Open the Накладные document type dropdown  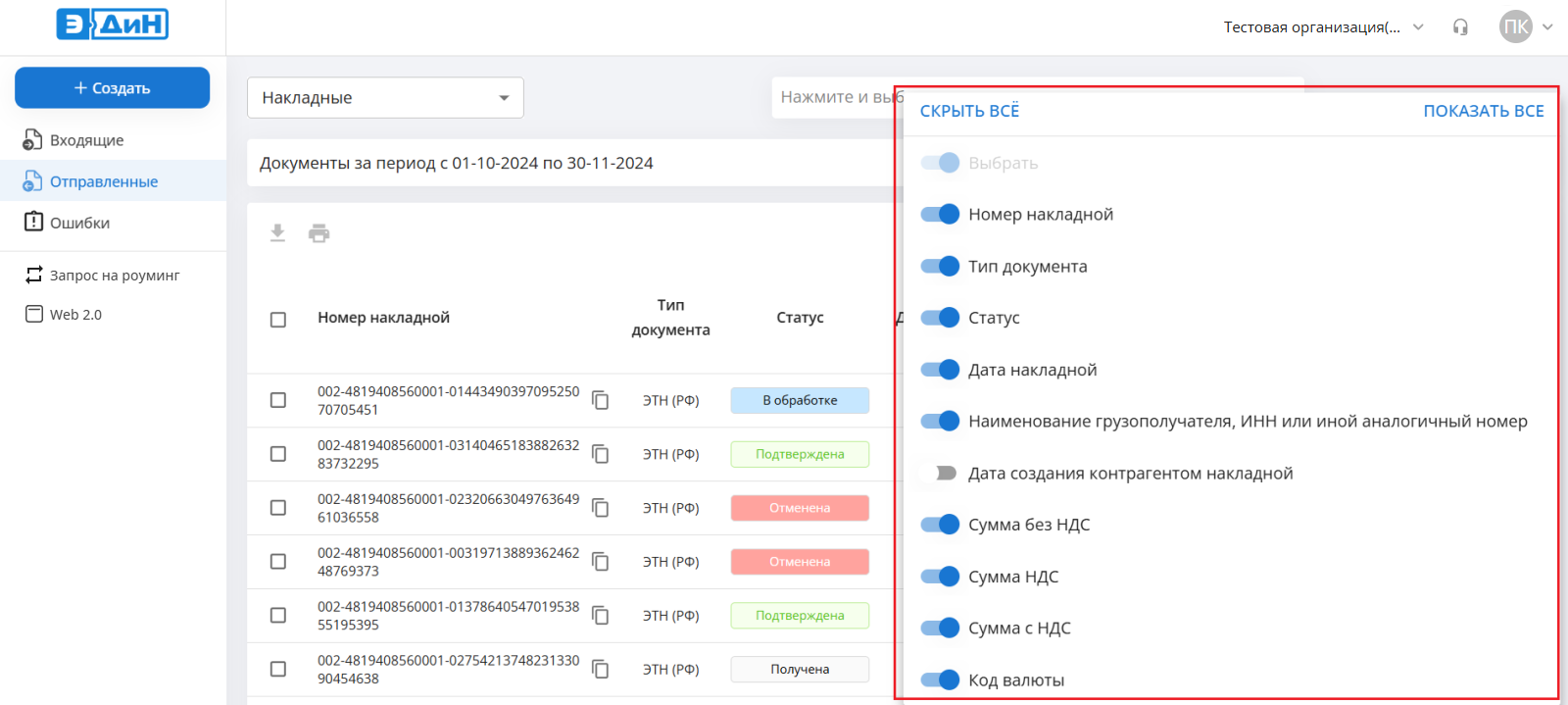point(385,98)
